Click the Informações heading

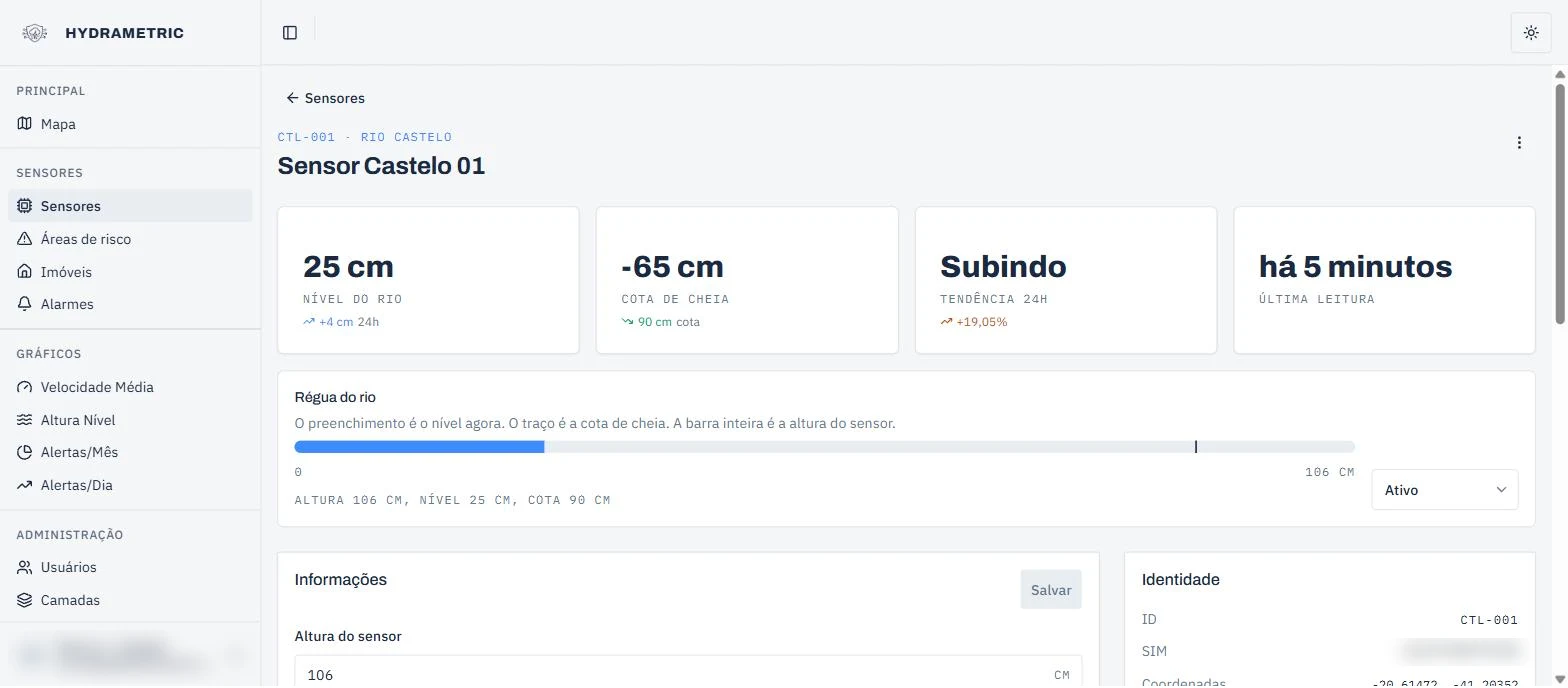click(x=340, y=579)
